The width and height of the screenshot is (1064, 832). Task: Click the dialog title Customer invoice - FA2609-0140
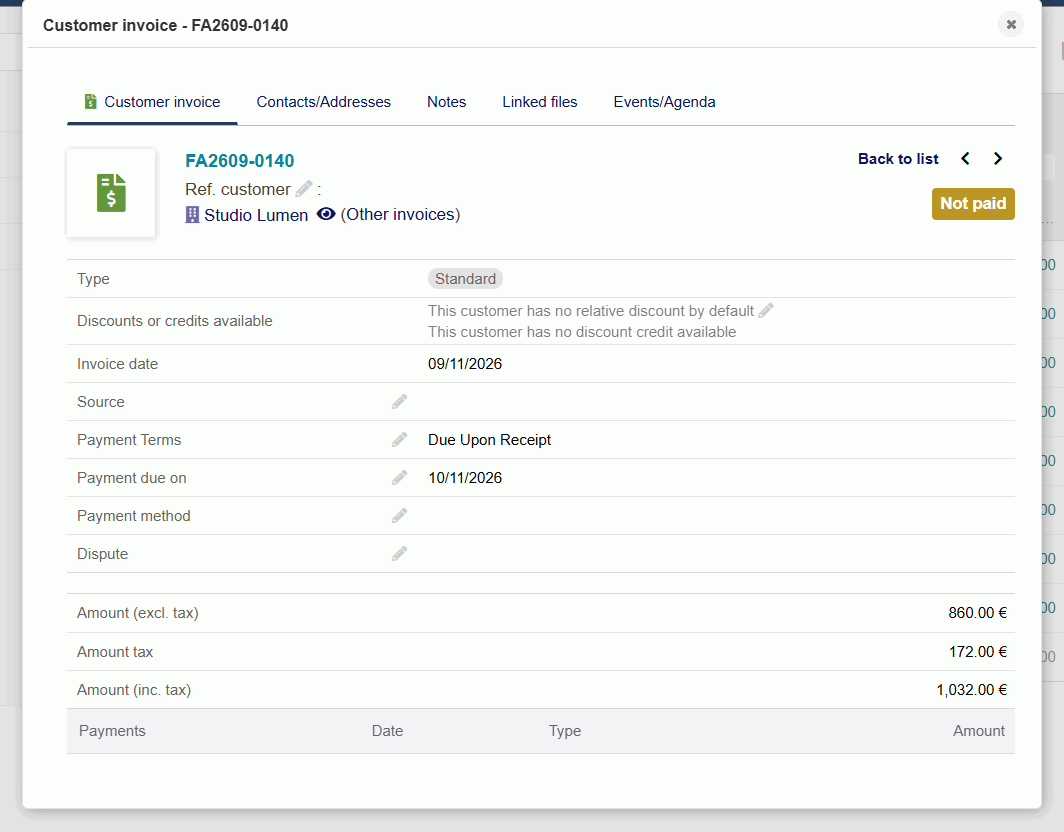tap(166, 25)
